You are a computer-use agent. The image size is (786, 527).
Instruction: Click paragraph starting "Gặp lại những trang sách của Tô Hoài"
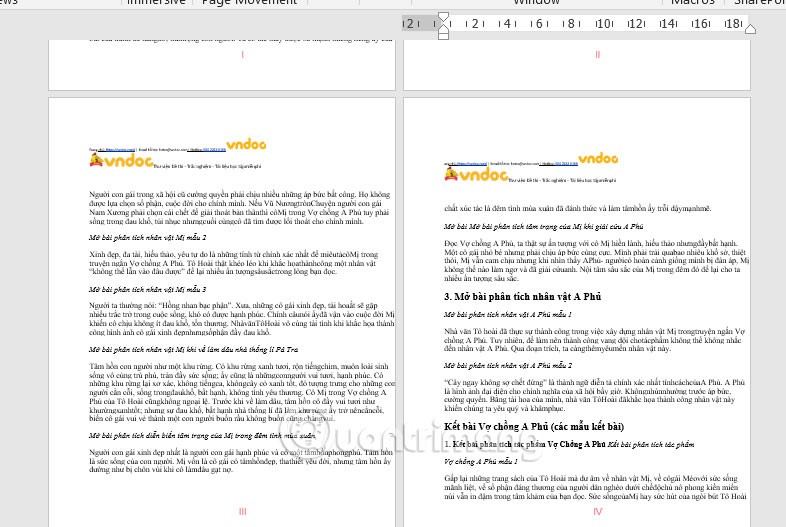point(595,487)
